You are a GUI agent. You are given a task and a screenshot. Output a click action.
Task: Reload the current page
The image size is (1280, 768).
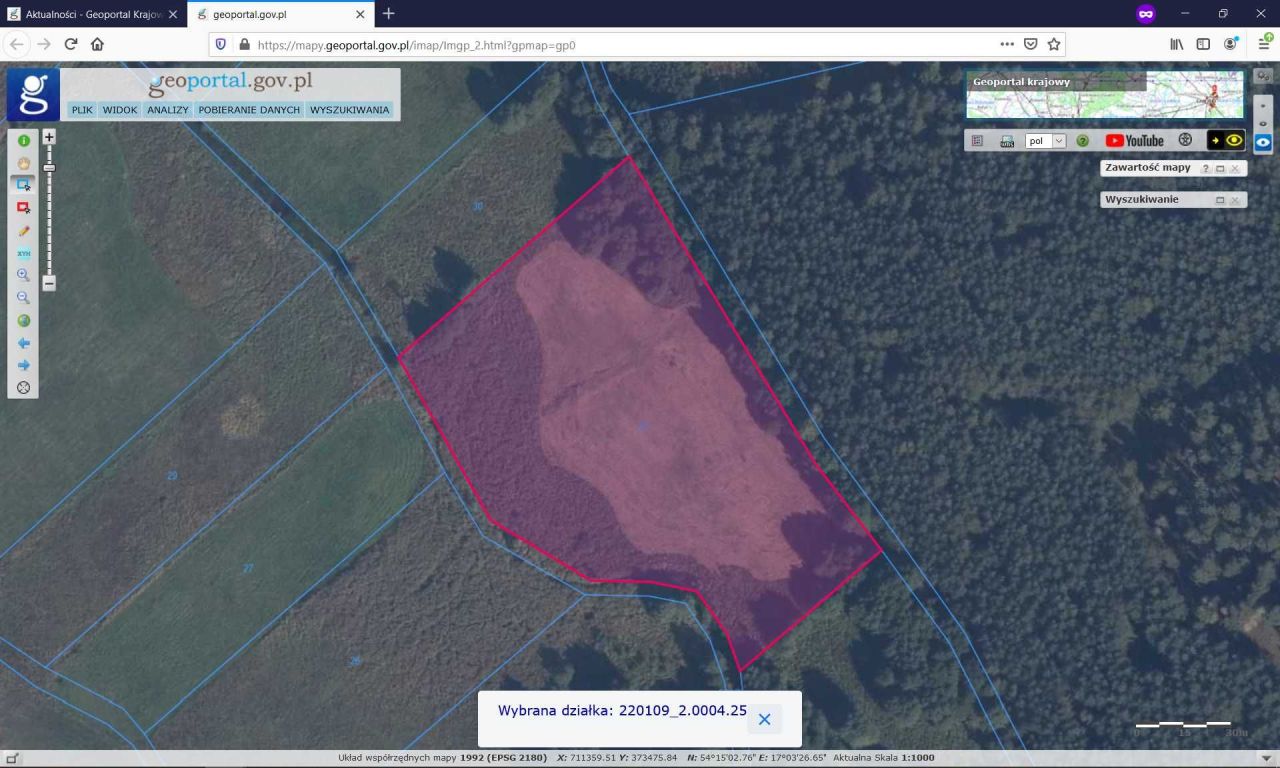pyautogui.click(x=71, y=44)
